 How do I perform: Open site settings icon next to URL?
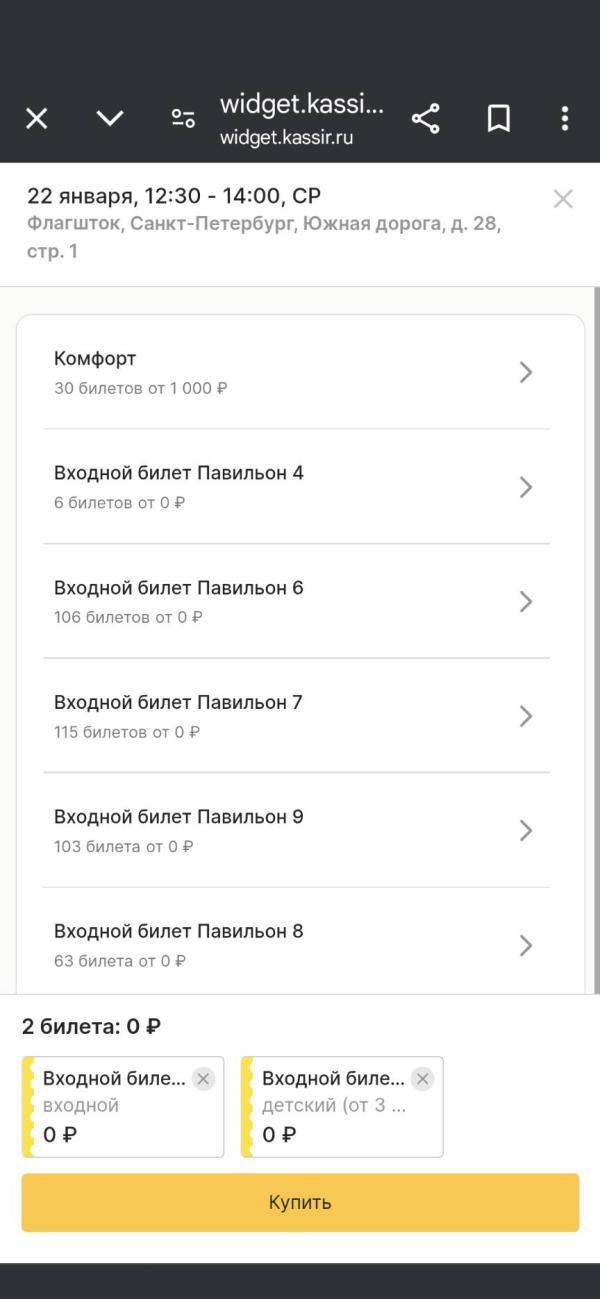click(183, 119)
